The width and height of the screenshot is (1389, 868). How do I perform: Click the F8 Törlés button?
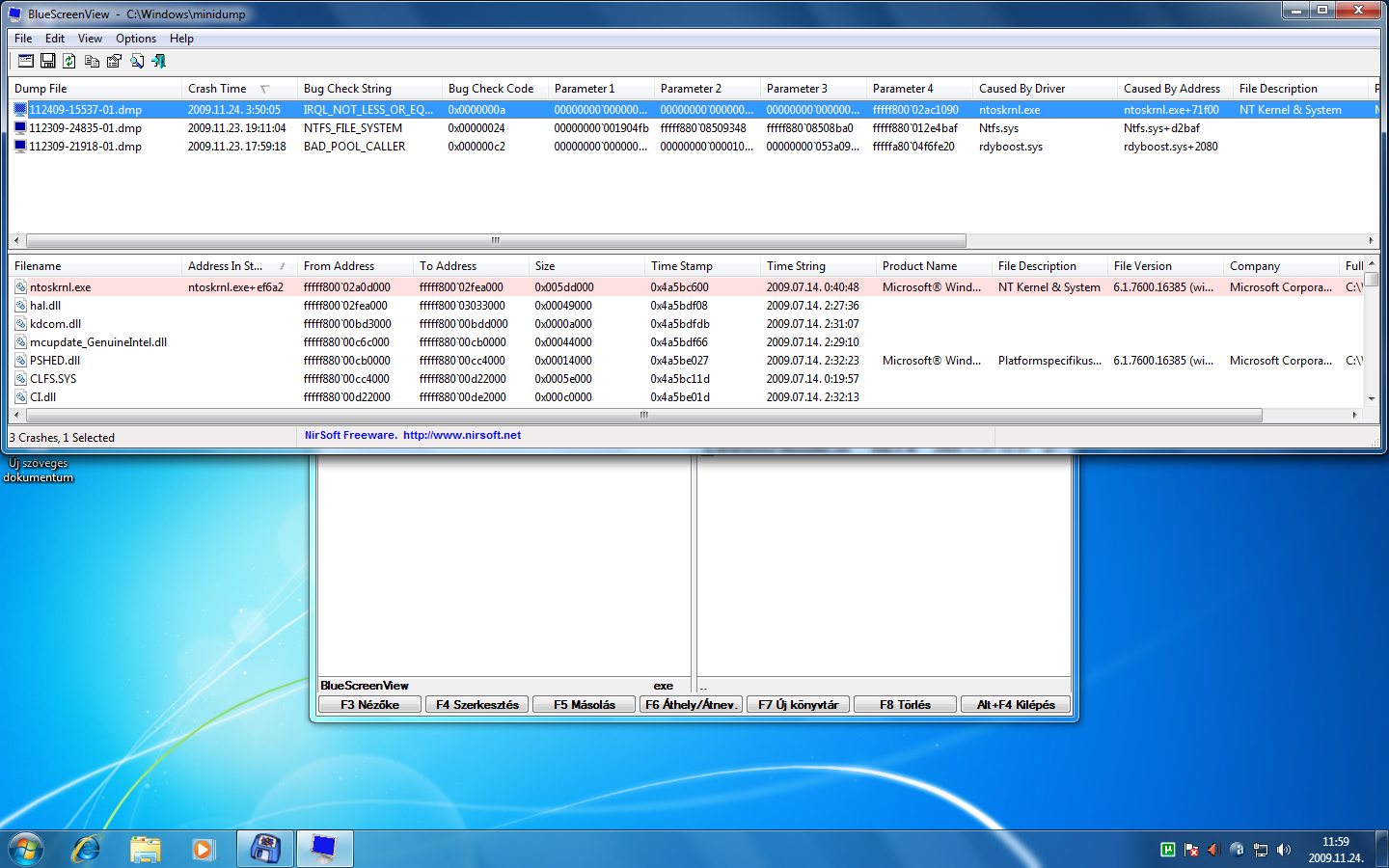(x=906, y=705)
